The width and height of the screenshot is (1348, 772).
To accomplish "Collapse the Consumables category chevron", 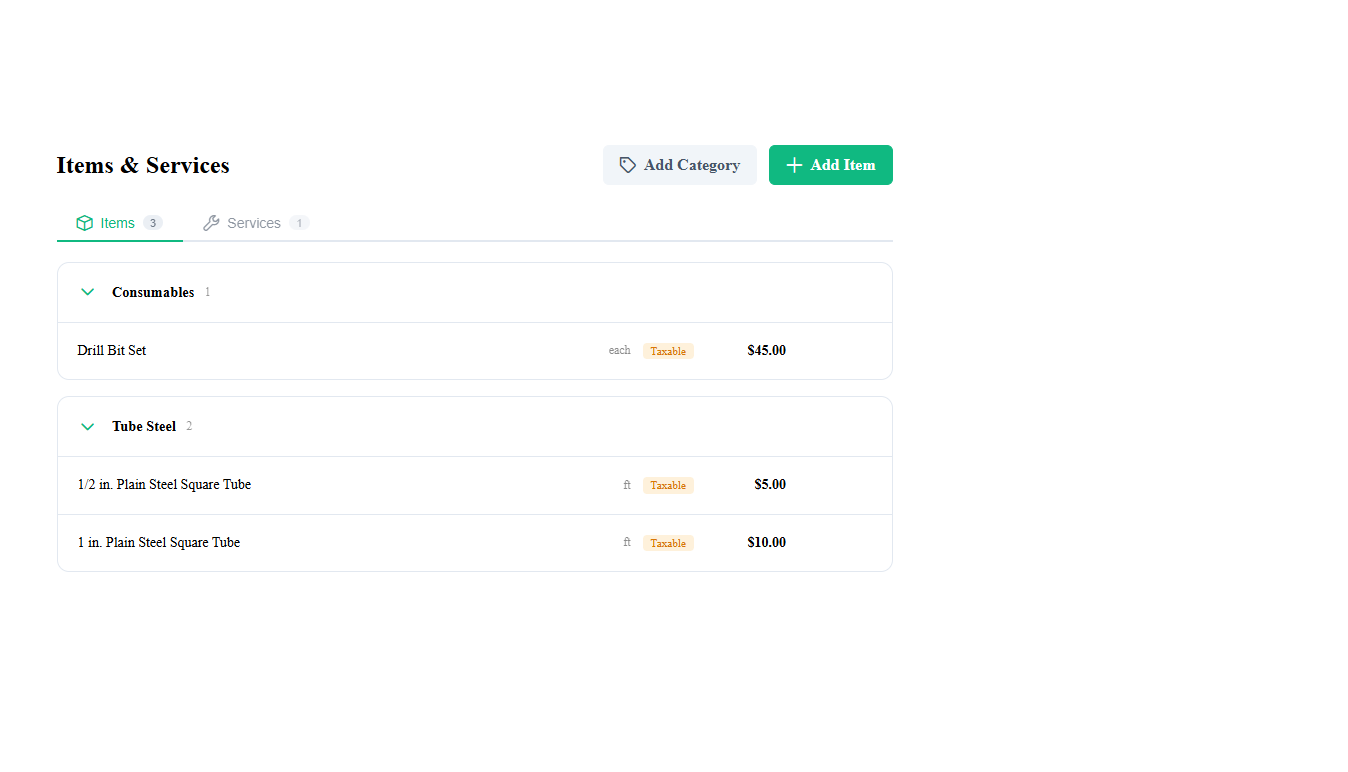I will (87, 292).
